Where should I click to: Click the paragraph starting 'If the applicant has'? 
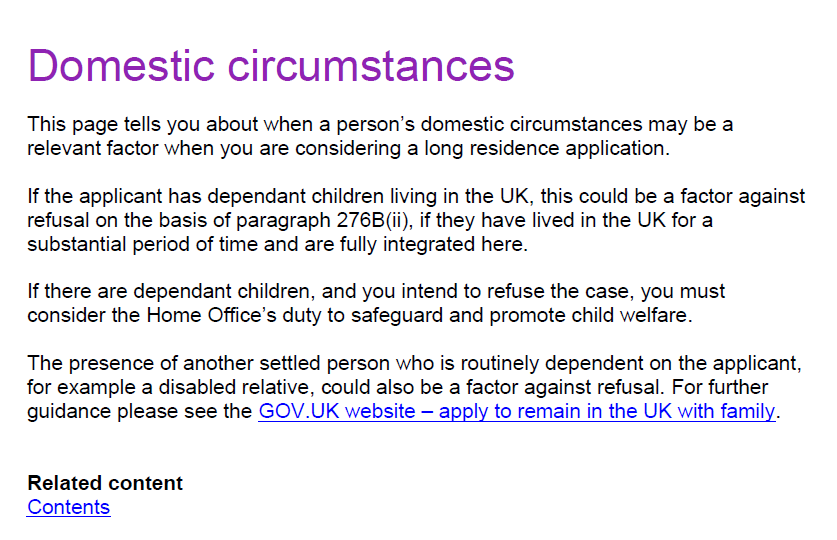pos(416,220)
